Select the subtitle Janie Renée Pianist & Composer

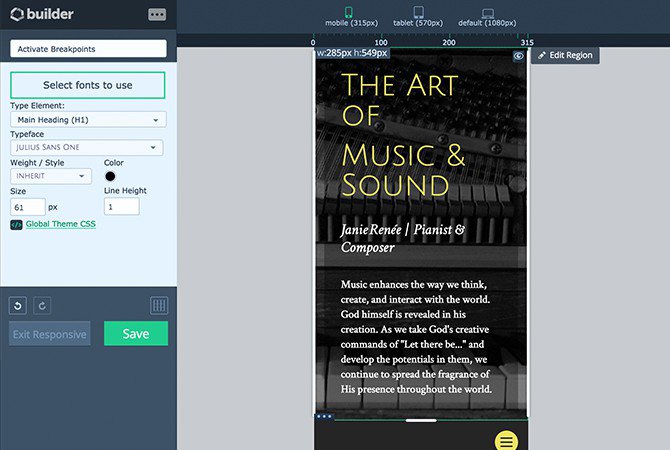(403, 238)
